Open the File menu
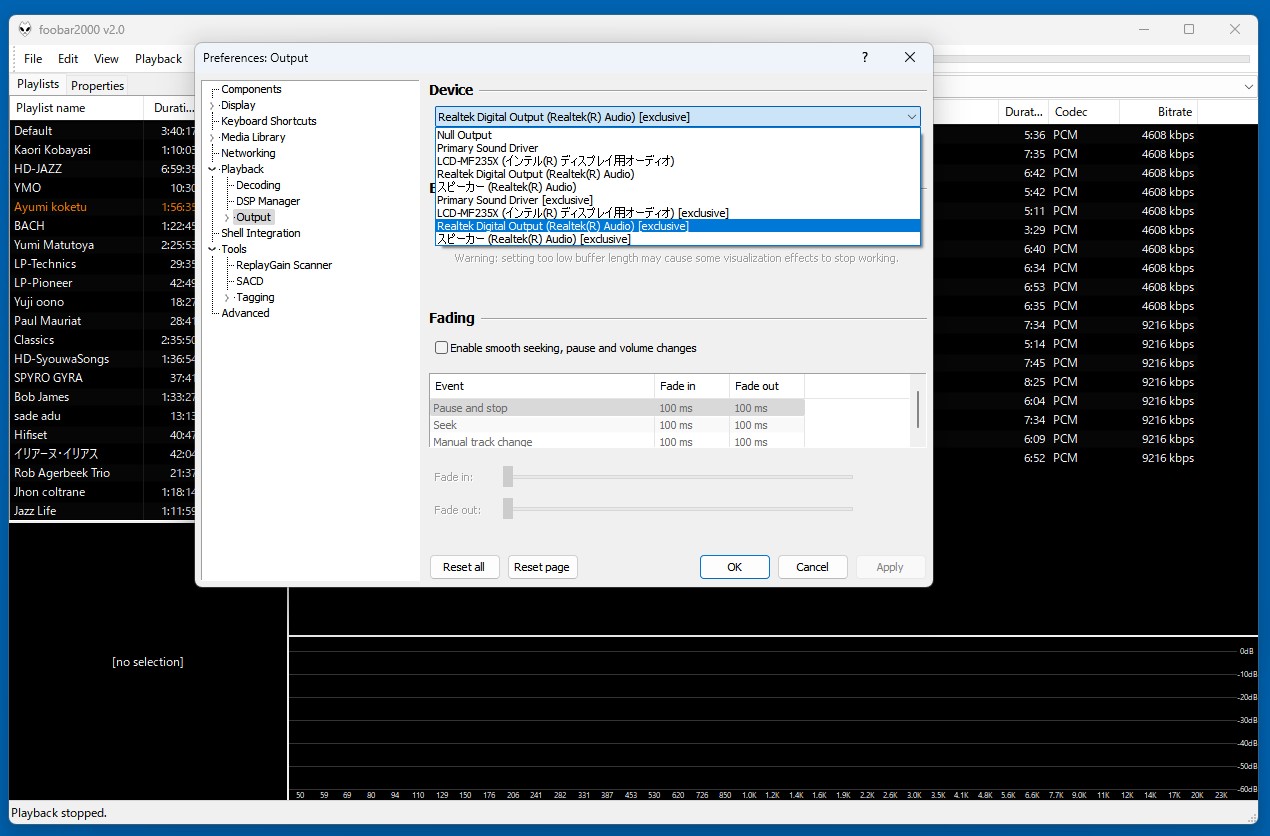The image size is (1270, 836). 33,59
